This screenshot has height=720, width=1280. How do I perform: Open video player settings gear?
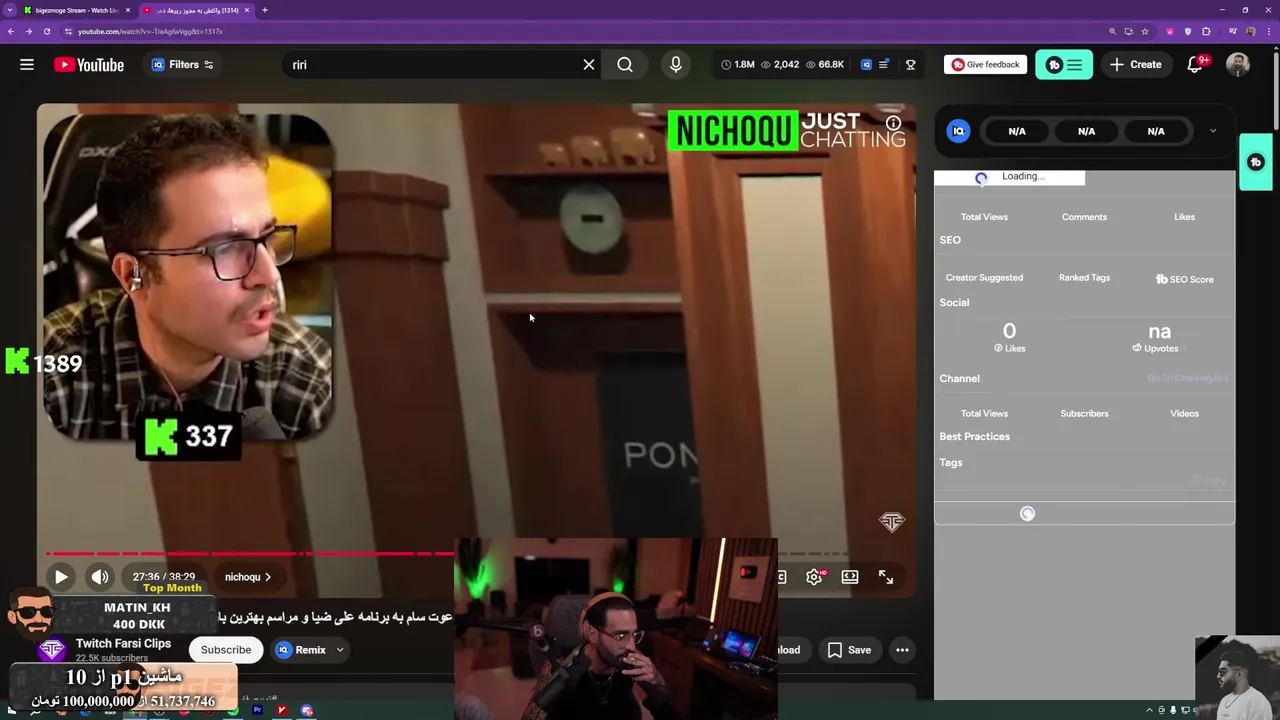click(x=815, y=577)
